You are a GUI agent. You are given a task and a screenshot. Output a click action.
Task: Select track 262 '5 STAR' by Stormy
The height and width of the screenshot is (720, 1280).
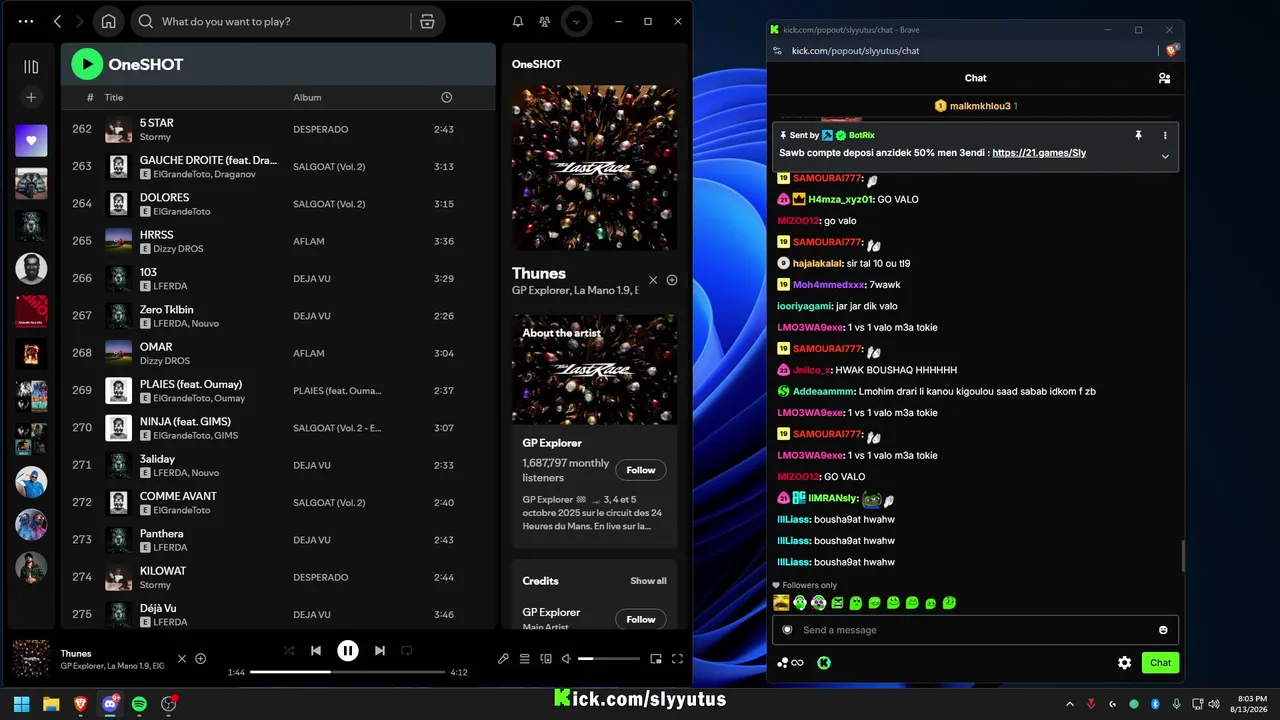(x=278, y=129)
